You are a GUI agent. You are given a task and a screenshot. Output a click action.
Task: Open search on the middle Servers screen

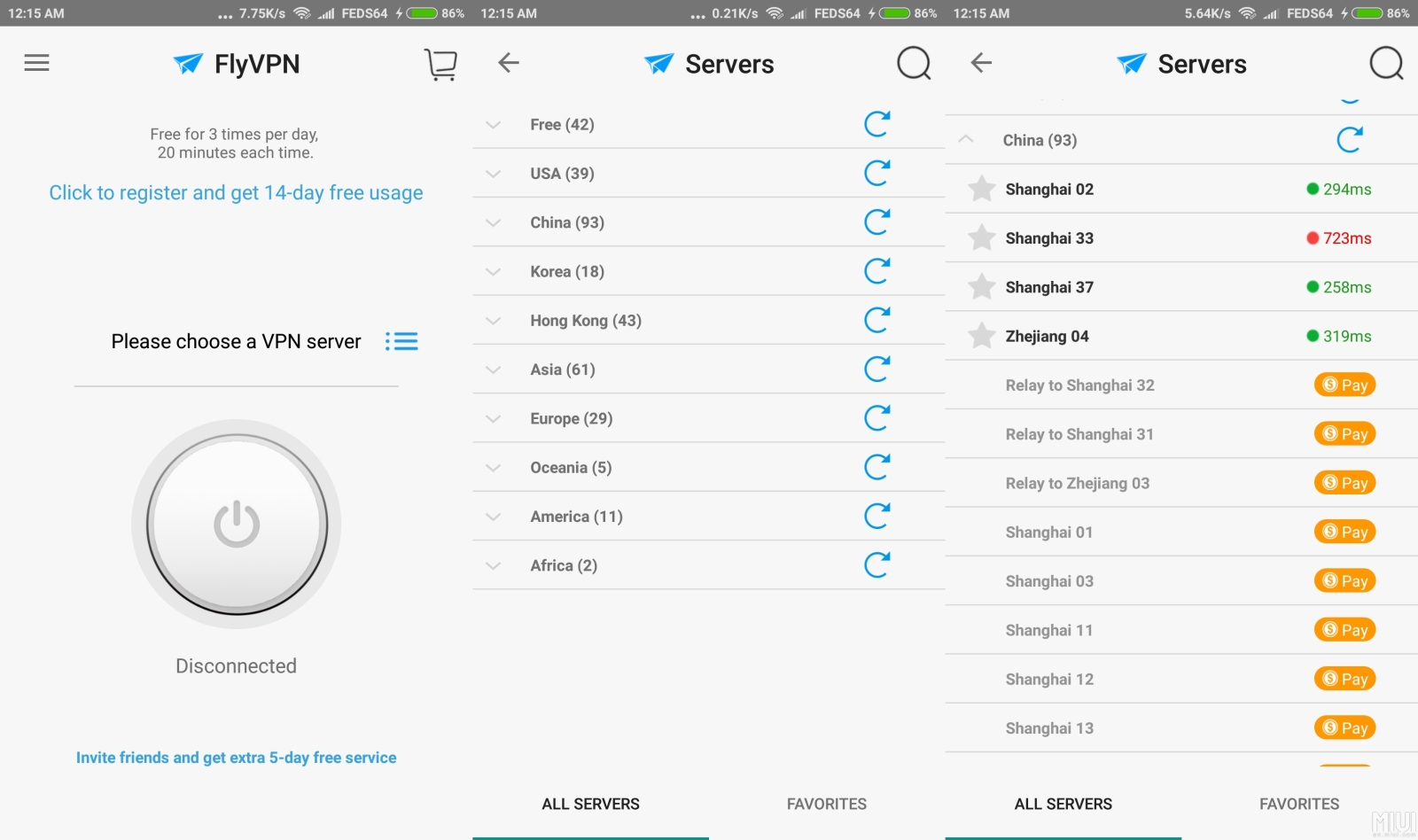[914, 63]
